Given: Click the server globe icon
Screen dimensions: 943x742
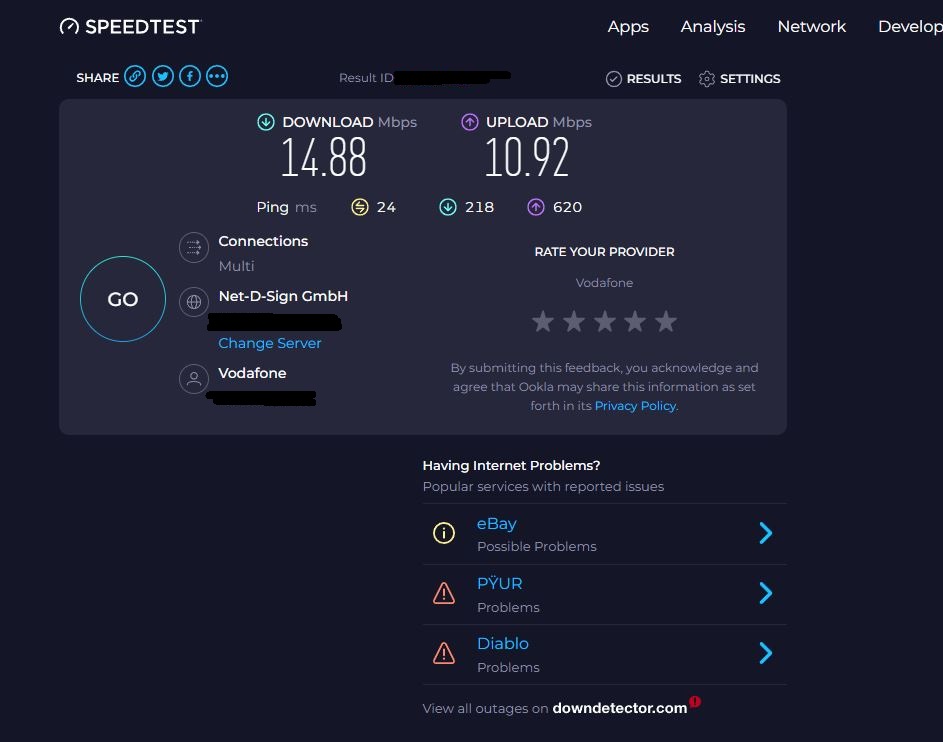Looking at the screenshot, I should 194,302.
